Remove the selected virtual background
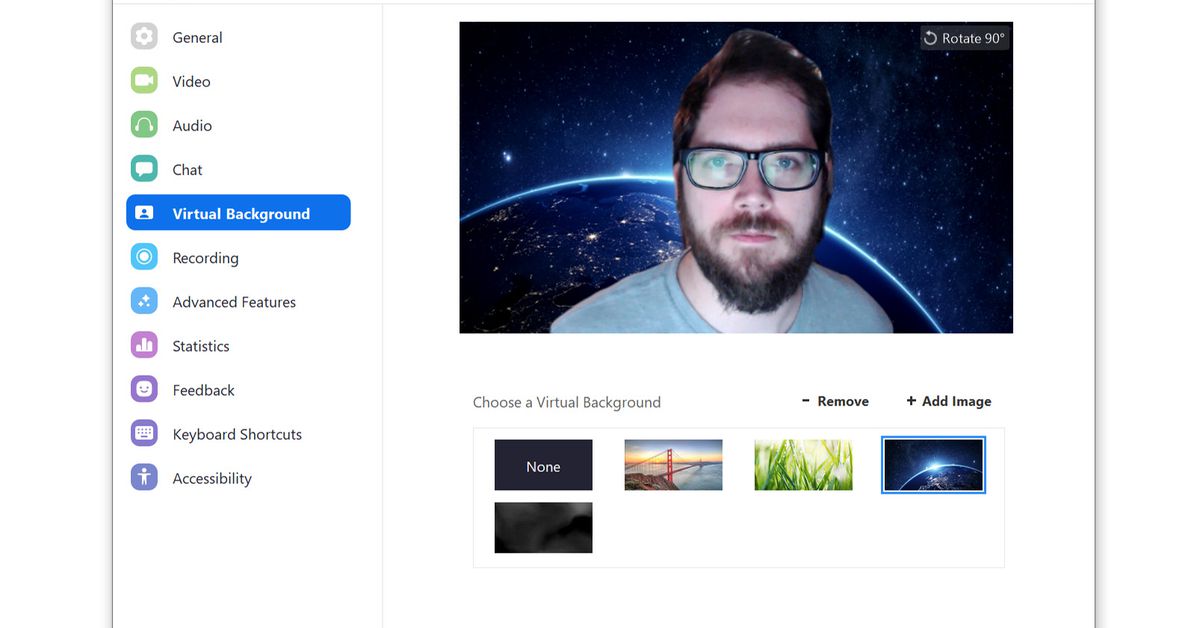This screenshot has height=628, width=1200. pyautogui.click(x=835, y=401)
